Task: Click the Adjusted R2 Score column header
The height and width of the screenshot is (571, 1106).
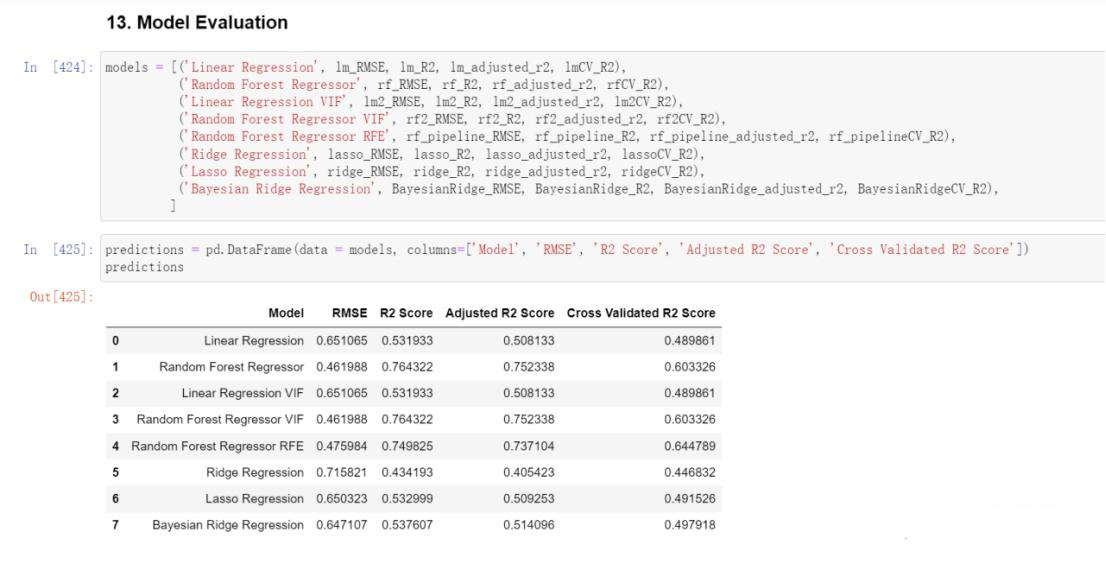Action: [x=500, y=313]
